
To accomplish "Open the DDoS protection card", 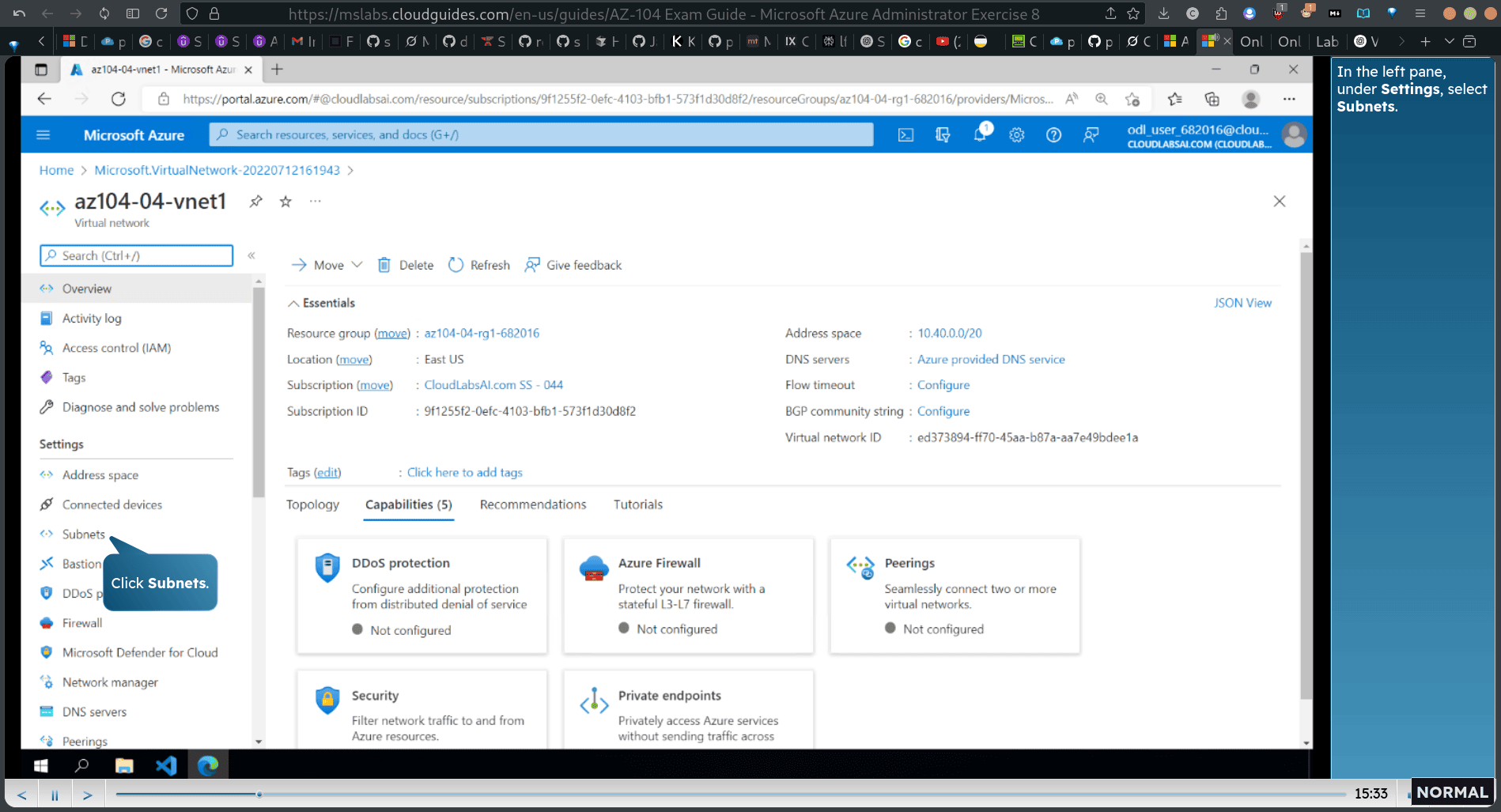I will click(422, 595).
